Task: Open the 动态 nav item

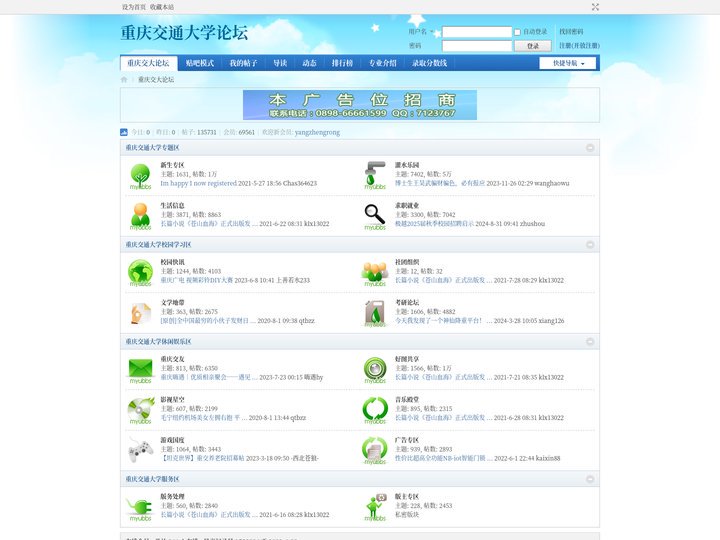Action: [x=309, y=63]
